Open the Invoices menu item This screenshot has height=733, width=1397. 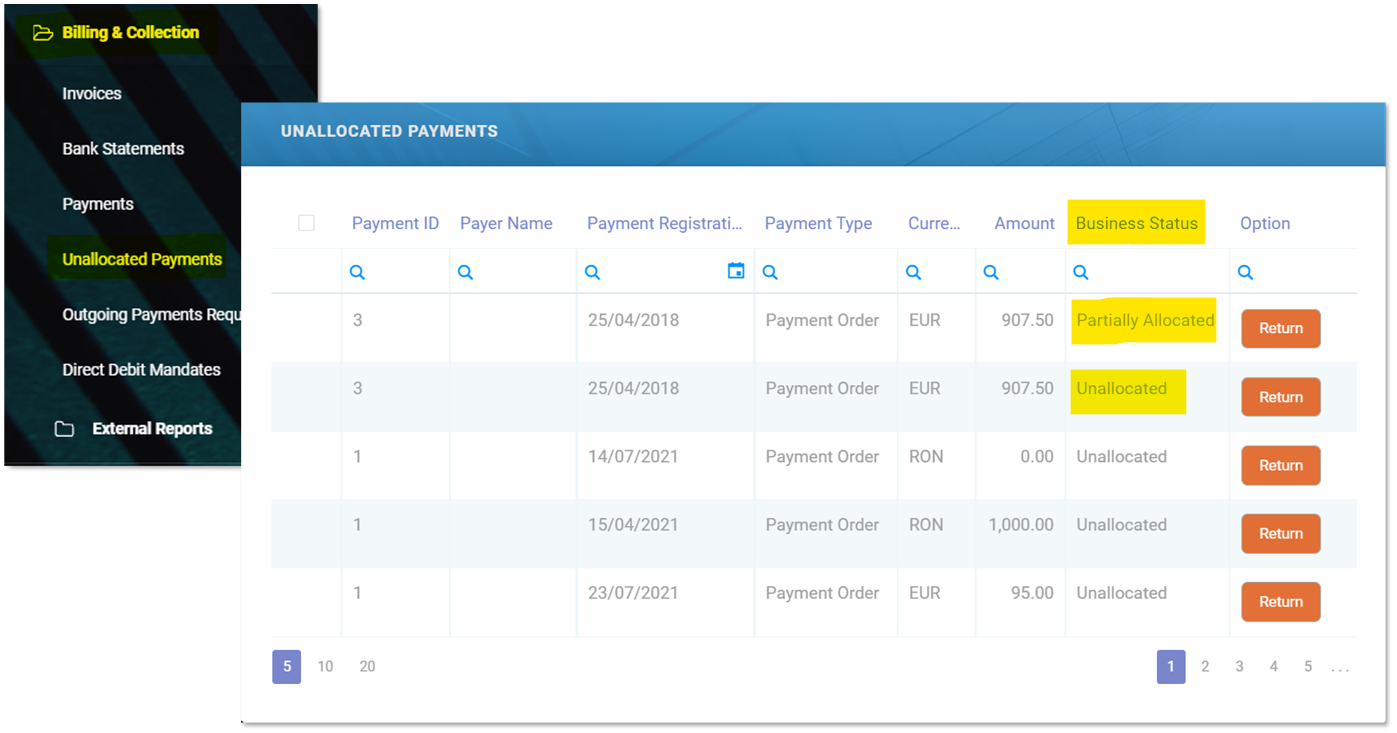pyautogui.click(x=92, y=94)
